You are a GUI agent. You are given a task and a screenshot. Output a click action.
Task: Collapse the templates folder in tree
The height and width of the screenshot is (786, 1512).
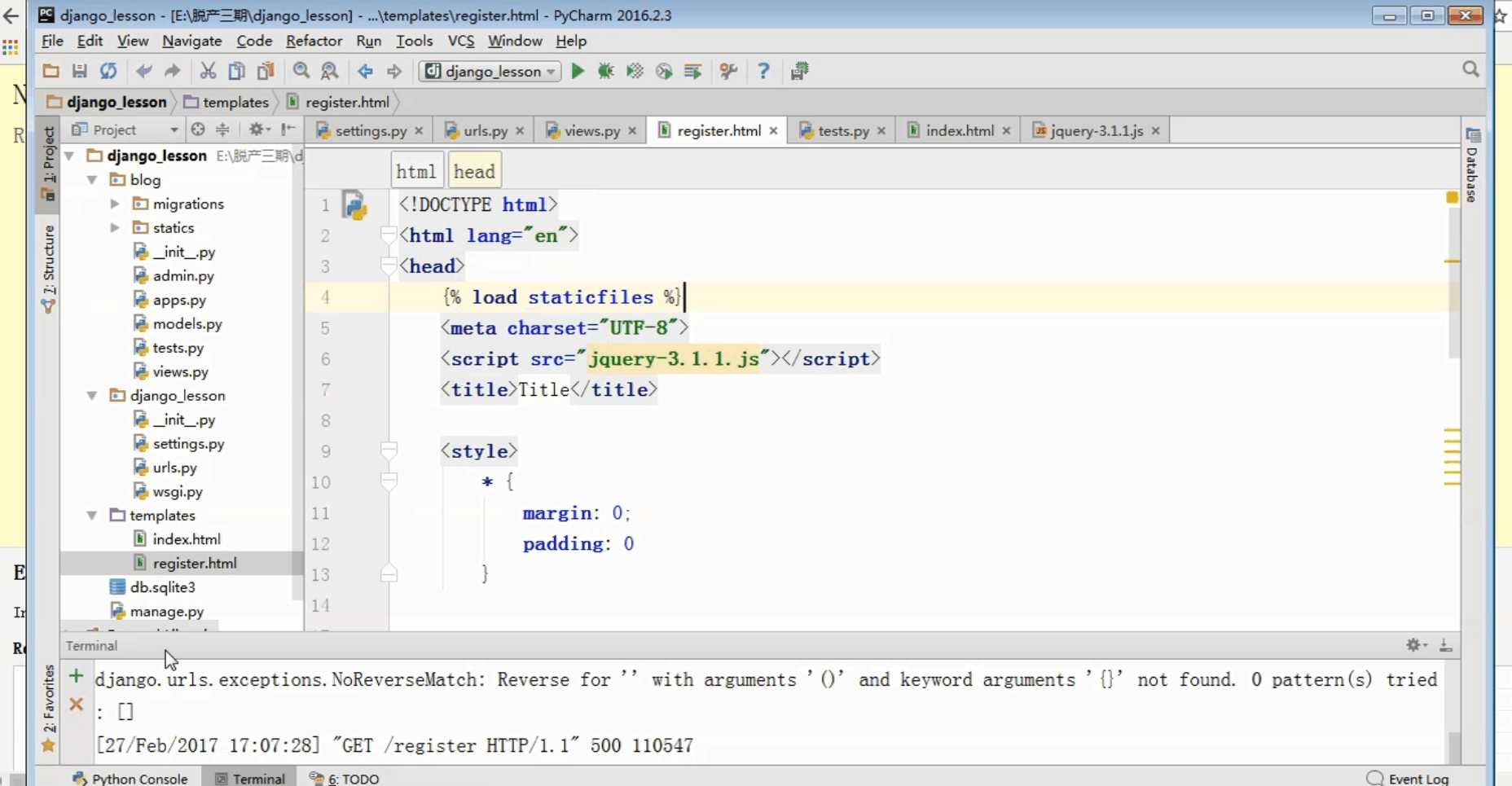(x=92, y=515)
